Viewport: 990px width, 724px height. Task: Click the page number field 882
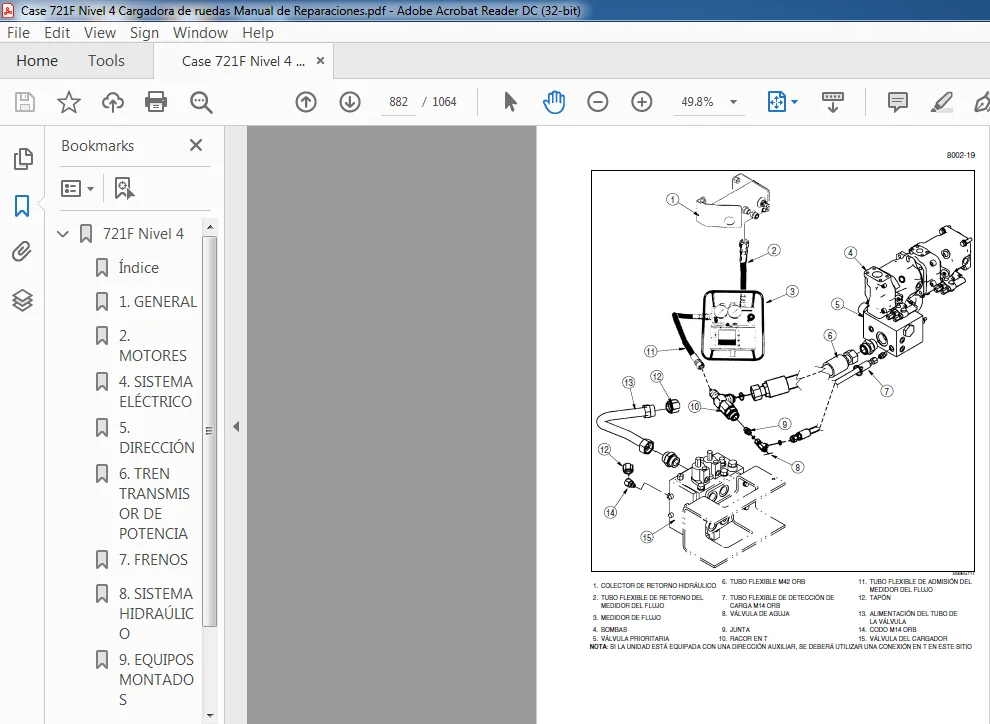click(x=398, y=102)
